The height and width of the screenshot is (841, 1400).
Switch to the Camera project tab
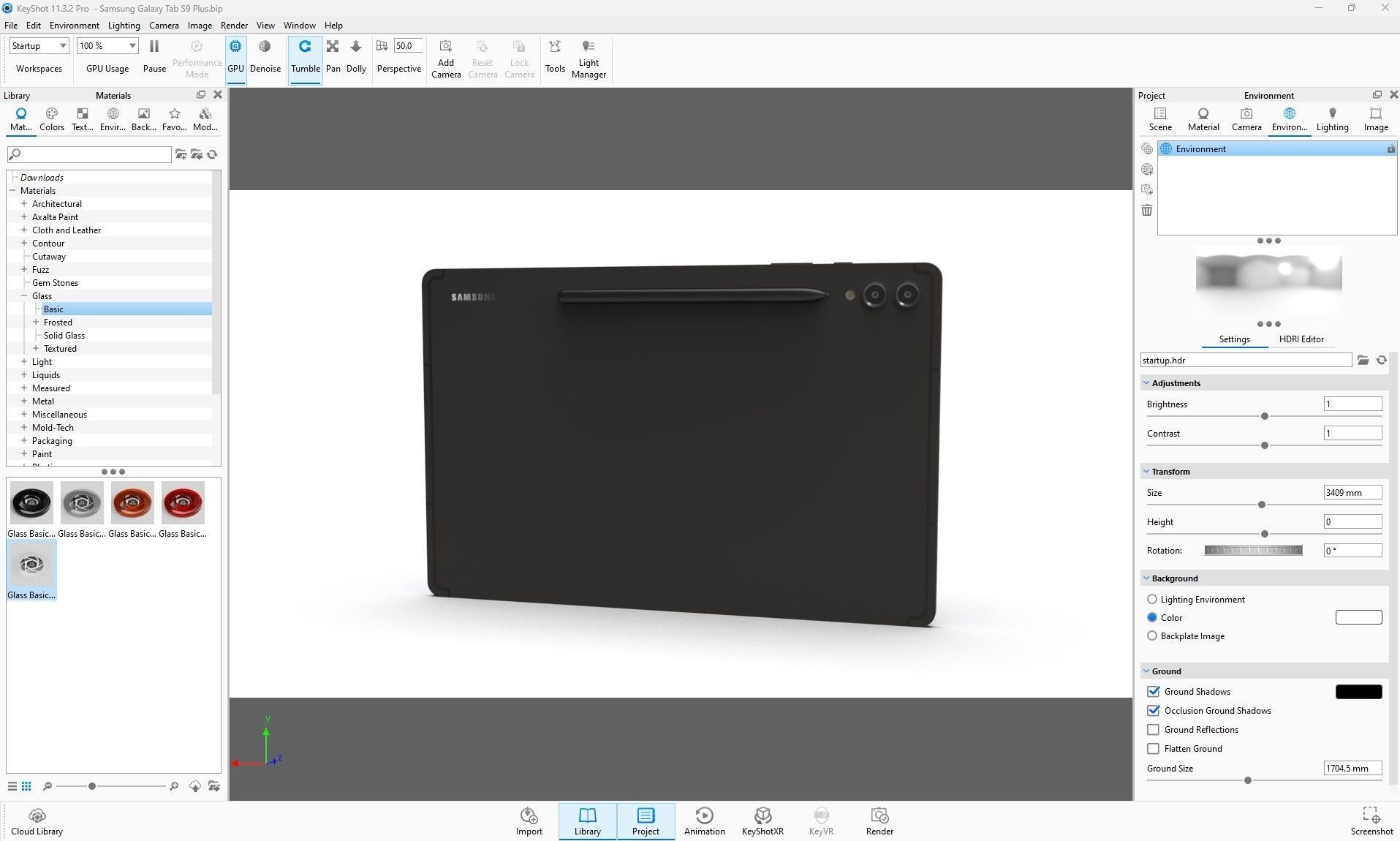click(1246, 119)
